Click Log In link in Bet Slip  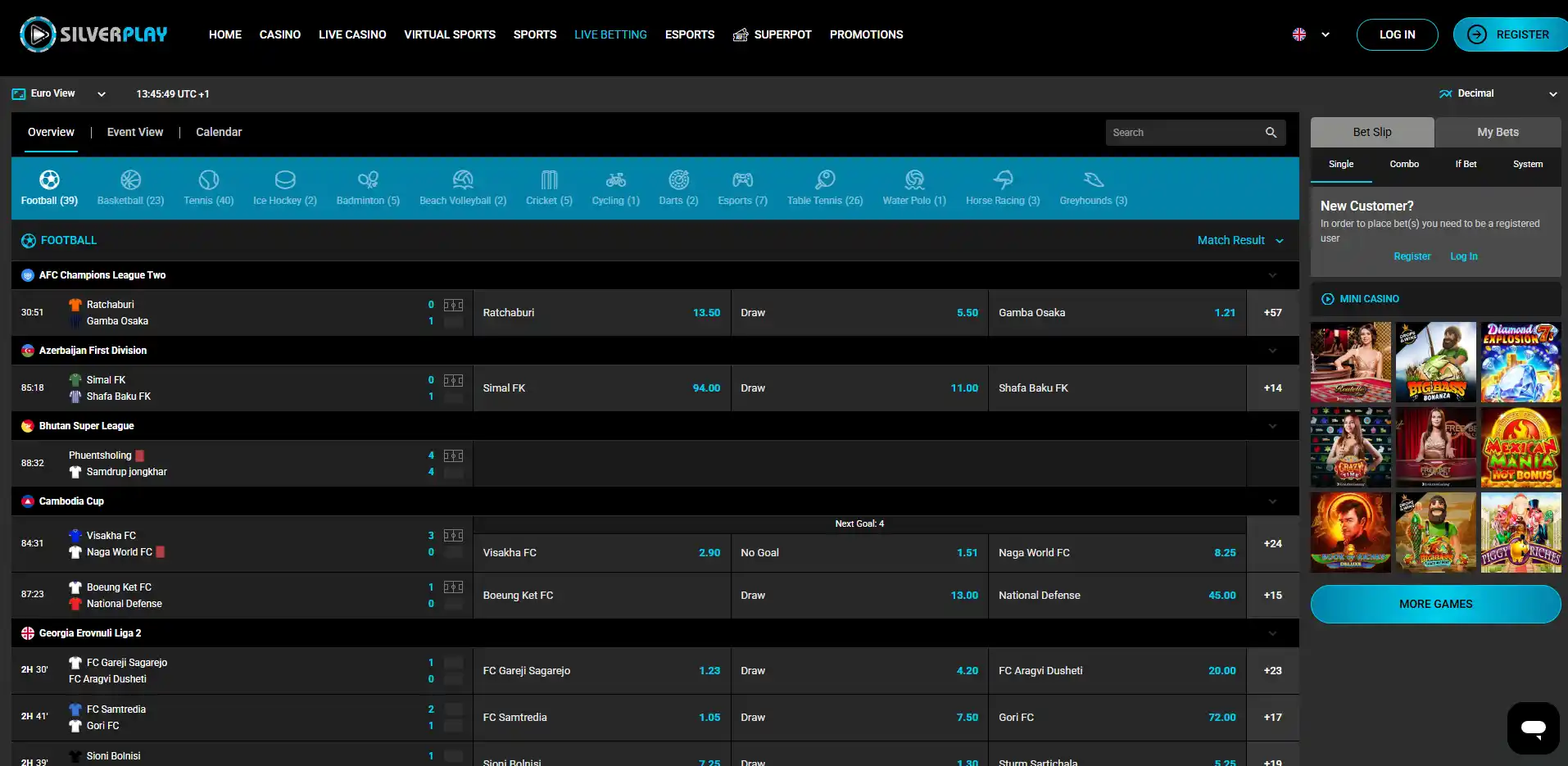1464,256
